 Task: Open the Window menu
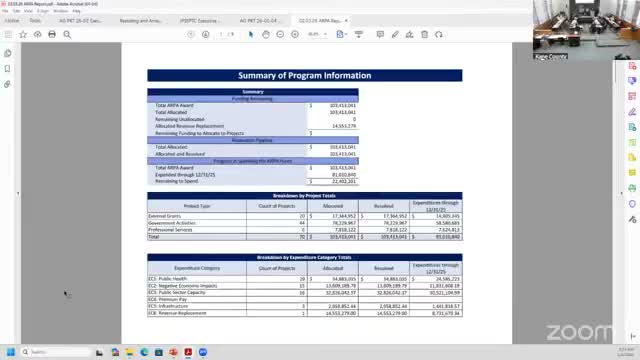tap(60, 11)
